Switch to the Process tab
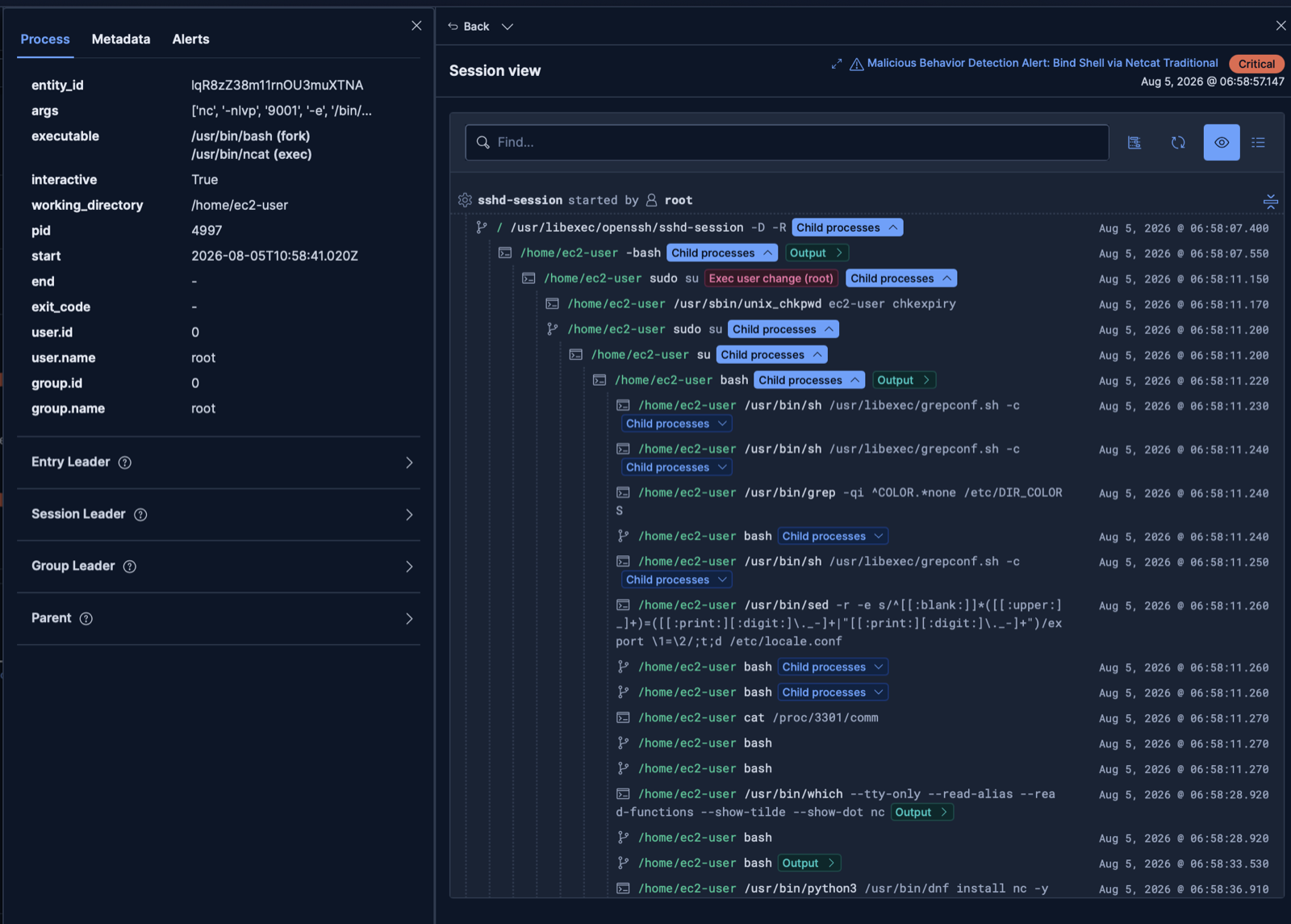Image resolution: width=1291 pixels, height=924 pixels. [x=45, y=39]
